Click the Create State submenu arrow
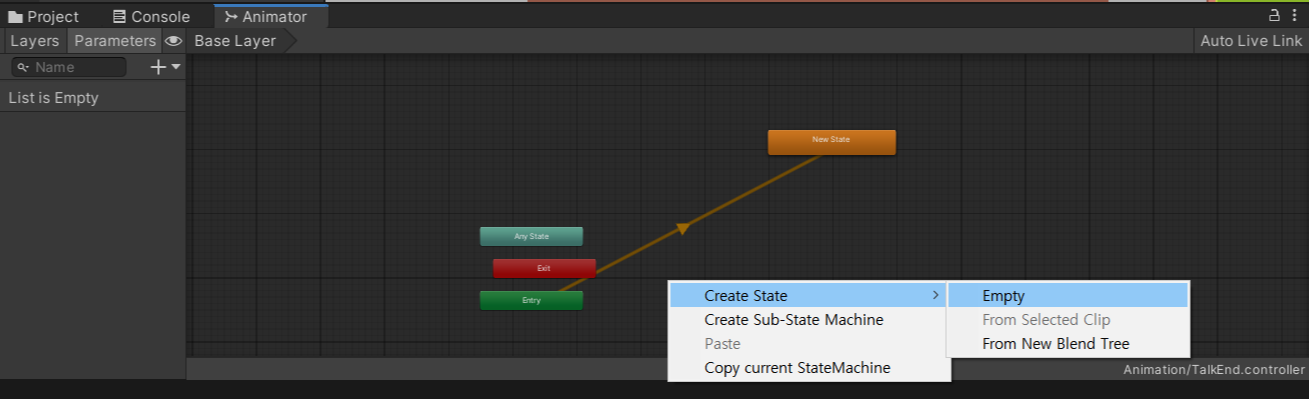1309x399 pixels. [936, 296]
